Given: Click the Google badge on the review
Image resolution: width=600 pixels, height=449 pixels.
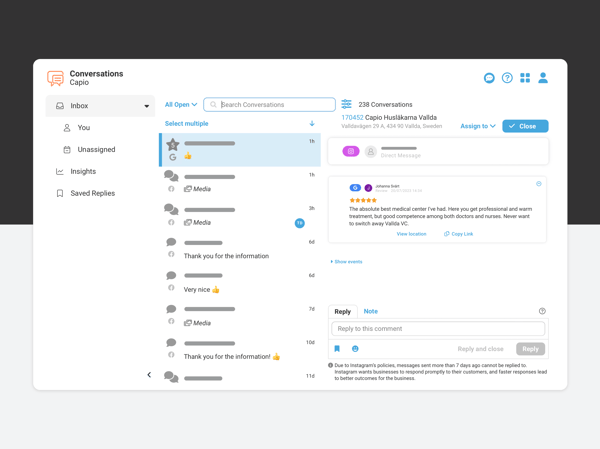Looking at the screenshot, I should (355, 188).
